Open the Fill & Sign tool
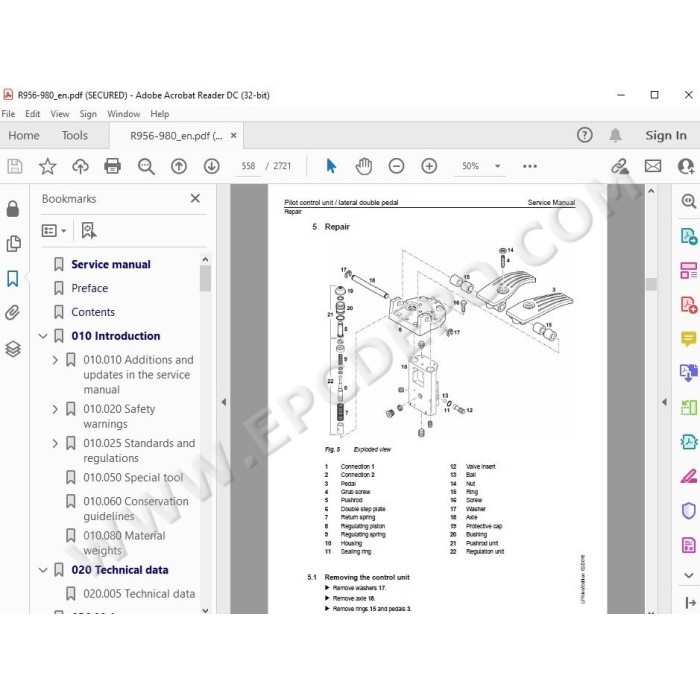700x700 pixels. tap(688, 476)
